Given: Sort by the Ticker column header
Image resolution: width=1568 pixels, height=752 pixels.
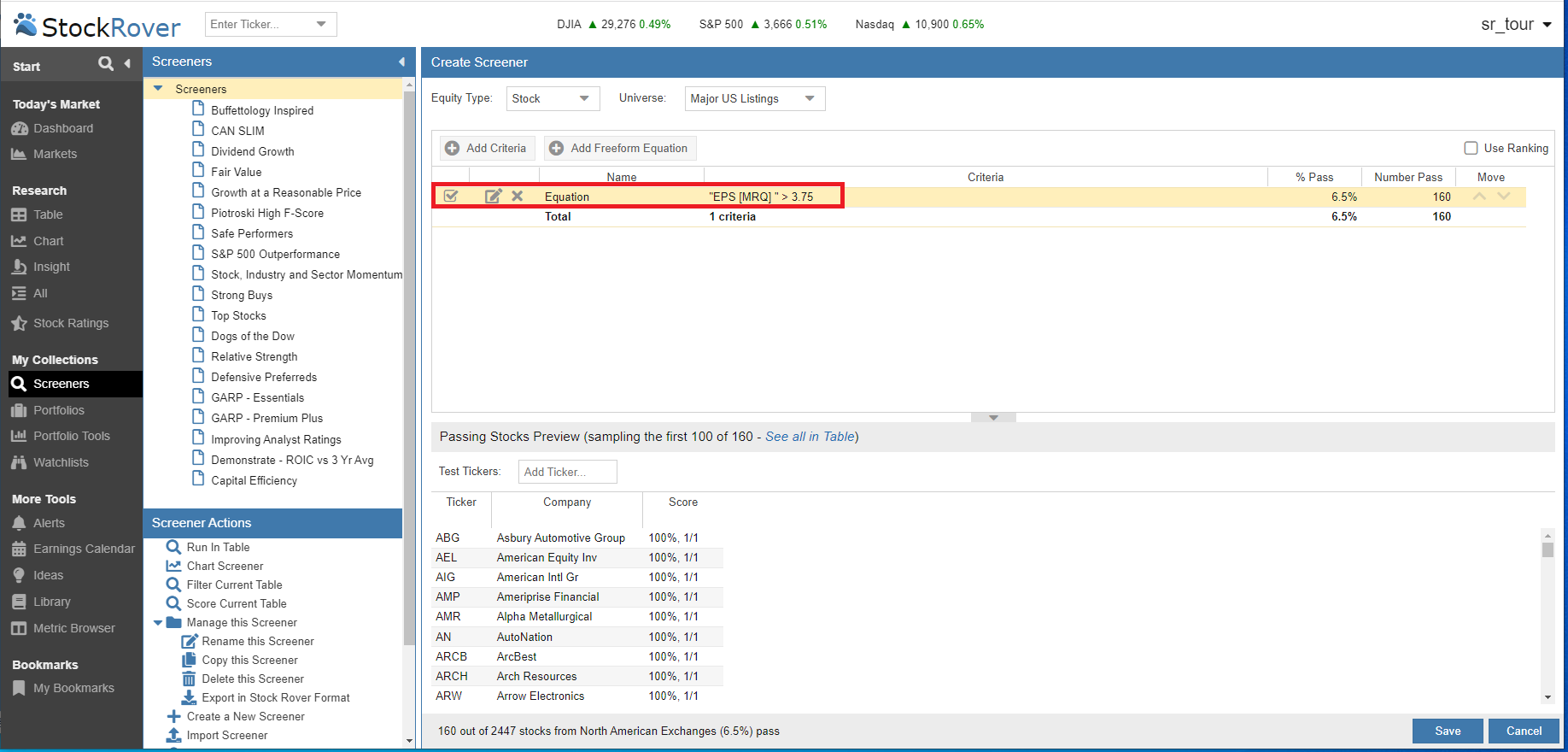Looking at the screenshot, I should point(461,502).
